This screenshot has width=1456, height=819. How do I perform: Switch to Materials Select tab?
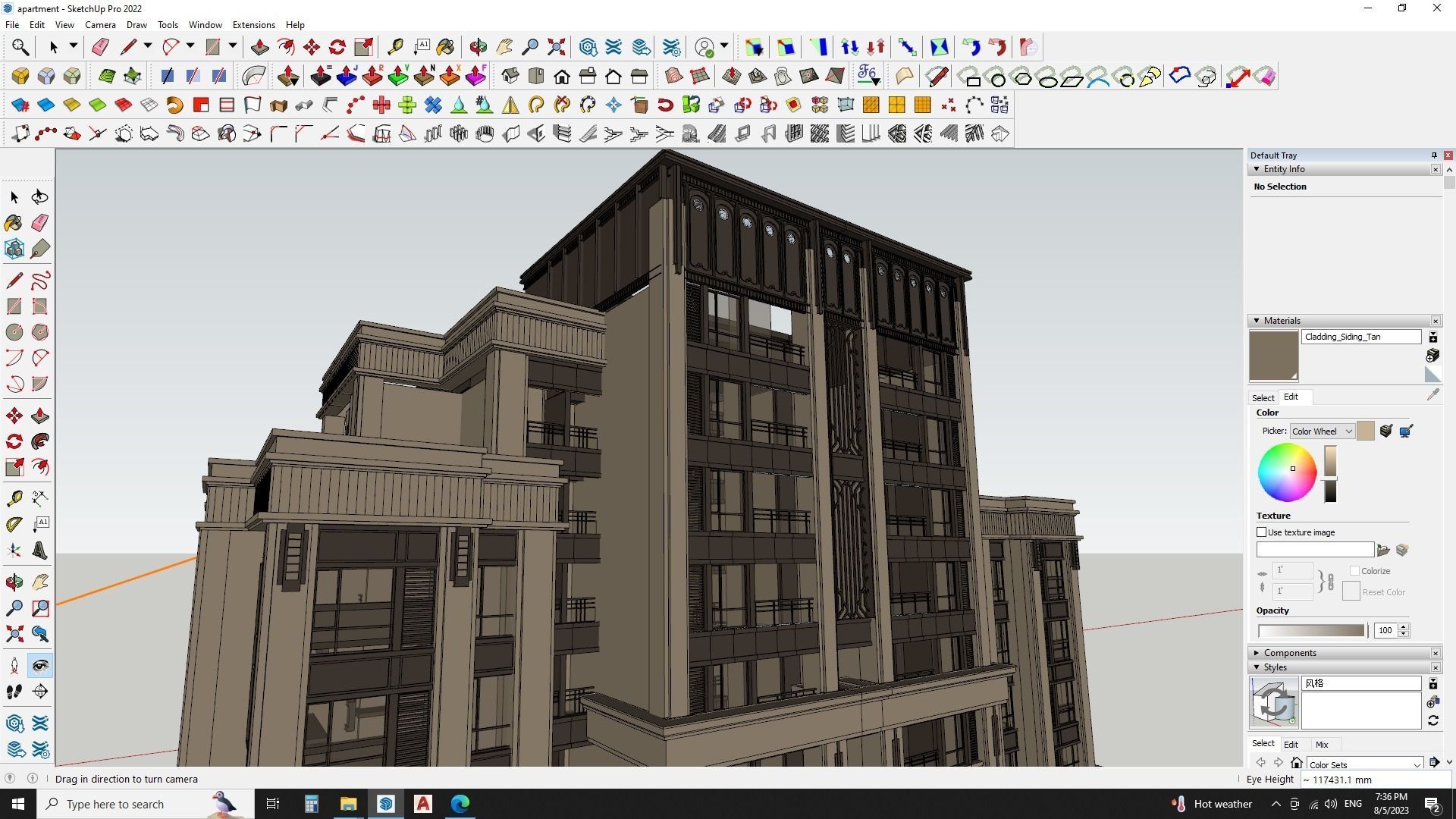coord(1263,397)
